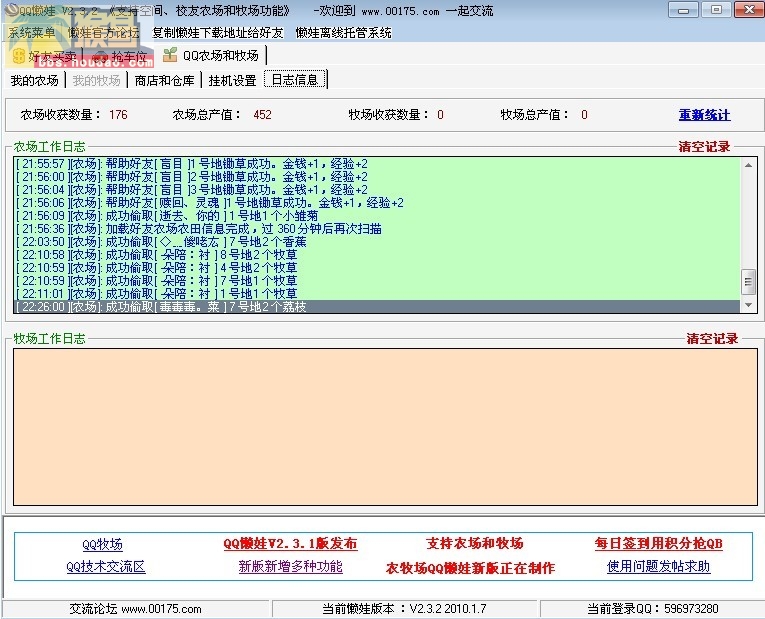The width and height of the screenshot is (765, 619).
Task: Click the 好友买卖 coin icon
Action: point(19,56)
